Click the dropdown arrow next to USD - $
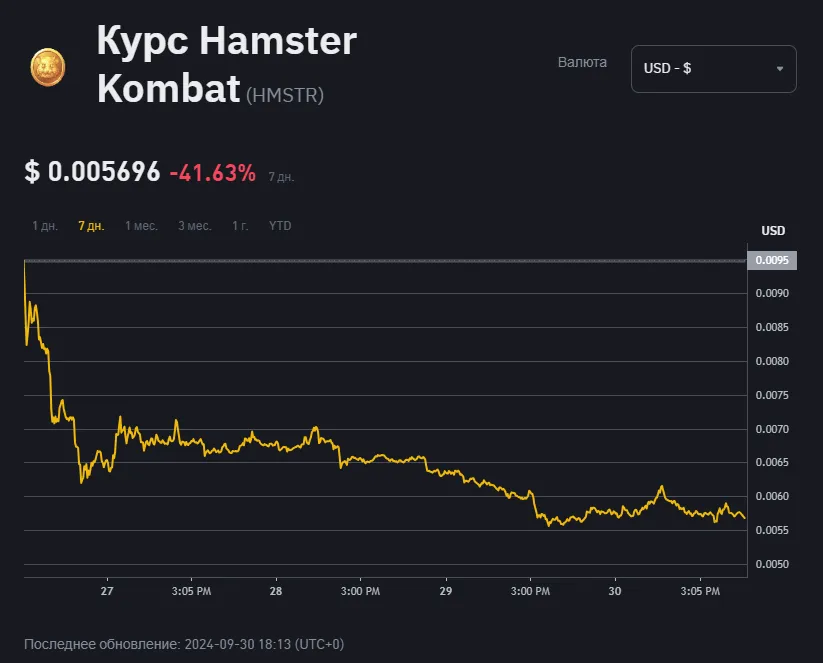Screen dimensions: 823x663 tap(779, 69)
